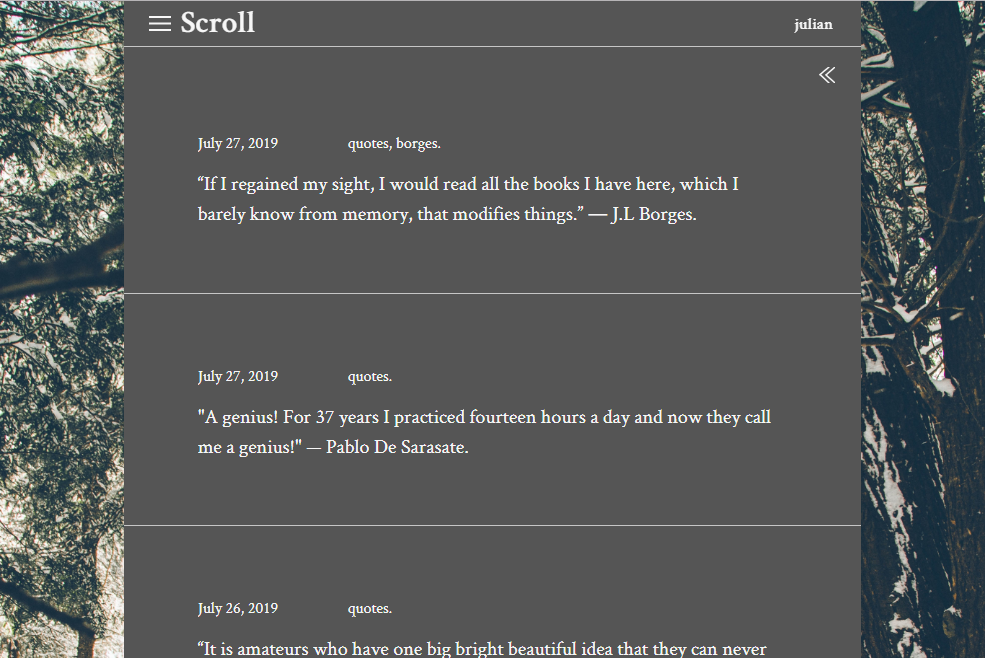Click the divider between the two July 27 posts
The width and height of the screenshot is (985, 658).
[x=492, y=292]
